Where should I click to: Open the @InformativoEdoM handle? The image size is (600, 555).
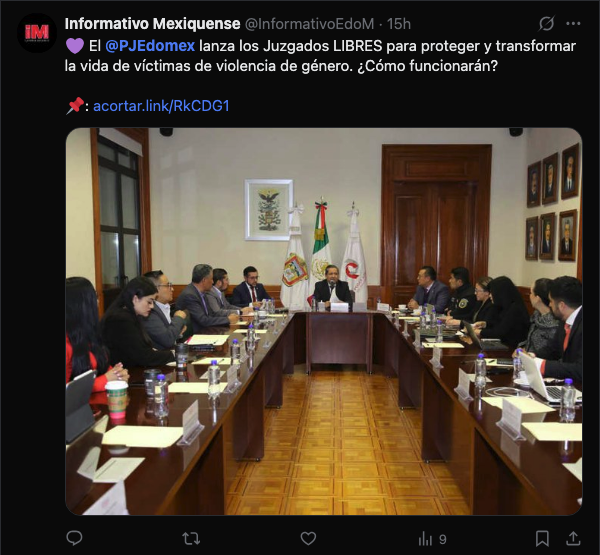pyautogui.click(x=309, y=24)
